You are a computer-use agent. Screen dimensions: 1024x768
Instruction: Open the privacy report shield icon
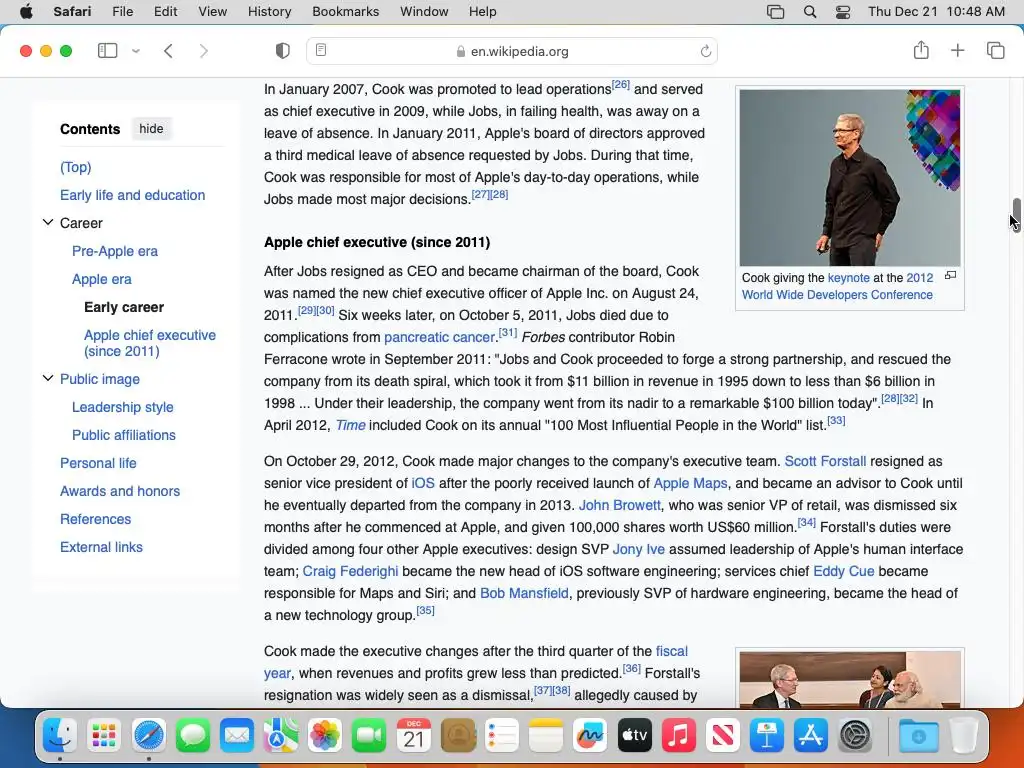click(x=282, y=51)
